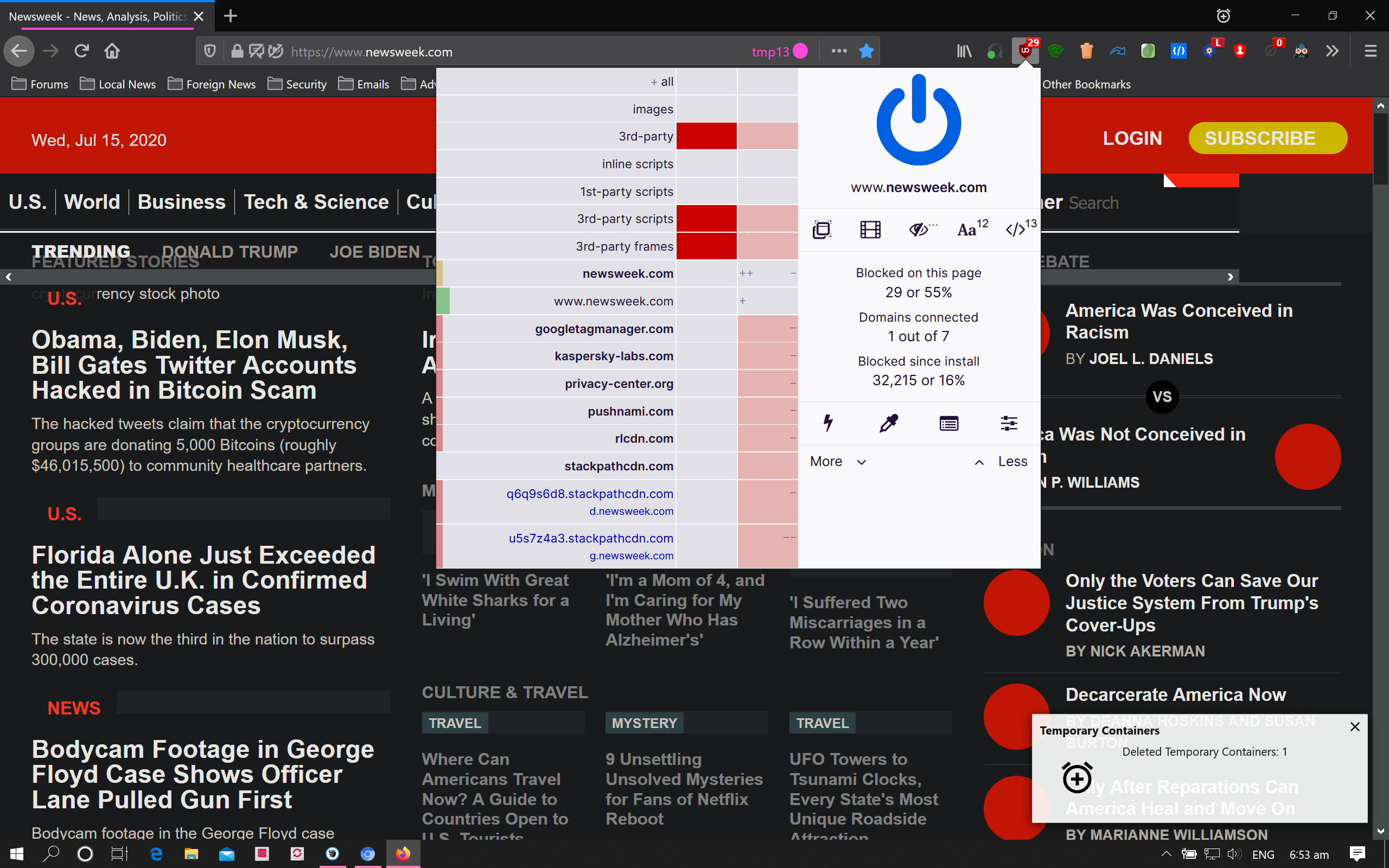The image size is (1389, 868).
Task: Open the uBlock logger icon
Action: click(949, 423)
